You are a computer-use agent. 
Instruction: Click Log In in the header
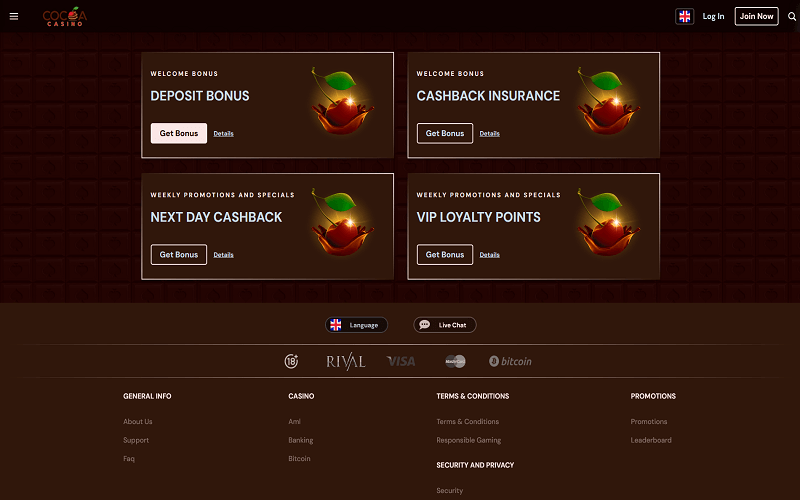(713, 16)
